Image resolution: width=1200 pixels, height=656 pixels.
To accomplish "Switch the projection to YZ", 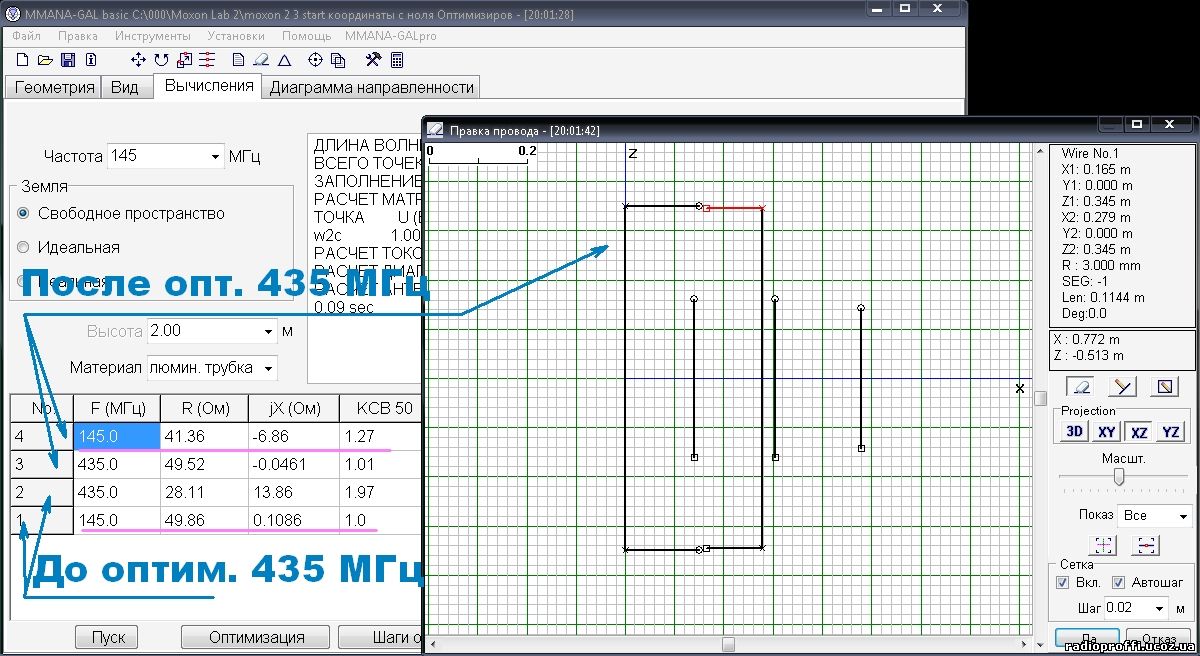I will coord(1171,431).
